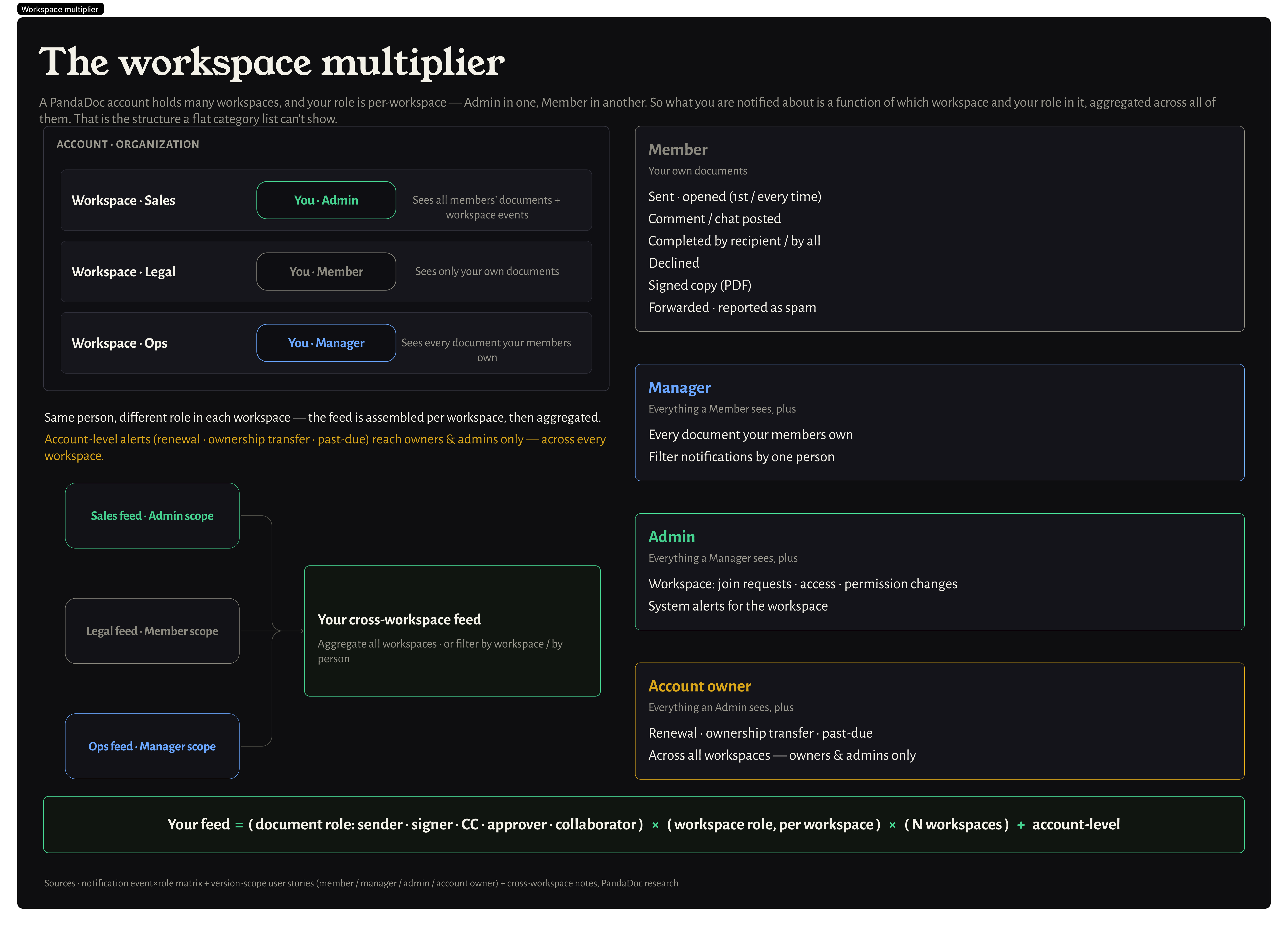Click 'Sees only your own documents' description
The height and width of the screenshot is (926, 1288).
487,271
